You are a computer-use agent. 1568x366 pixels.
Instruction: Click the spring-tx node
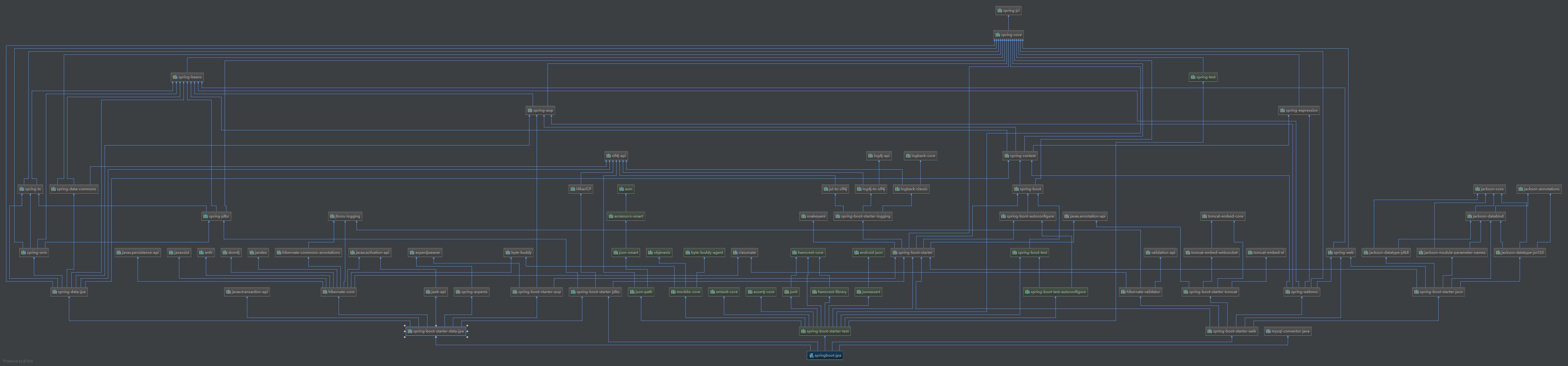coord(31,189)
